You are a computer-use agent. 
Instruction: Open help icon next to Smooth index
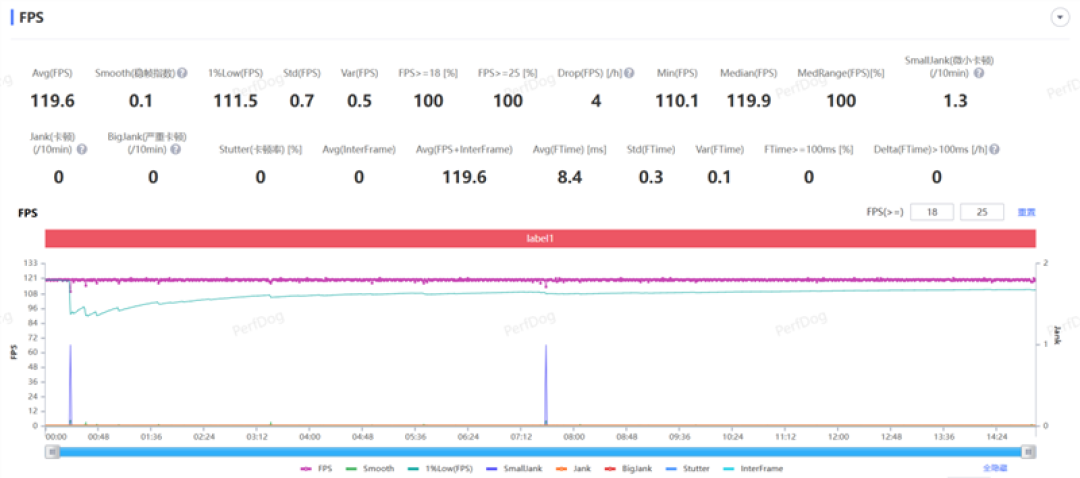(182, 73)
